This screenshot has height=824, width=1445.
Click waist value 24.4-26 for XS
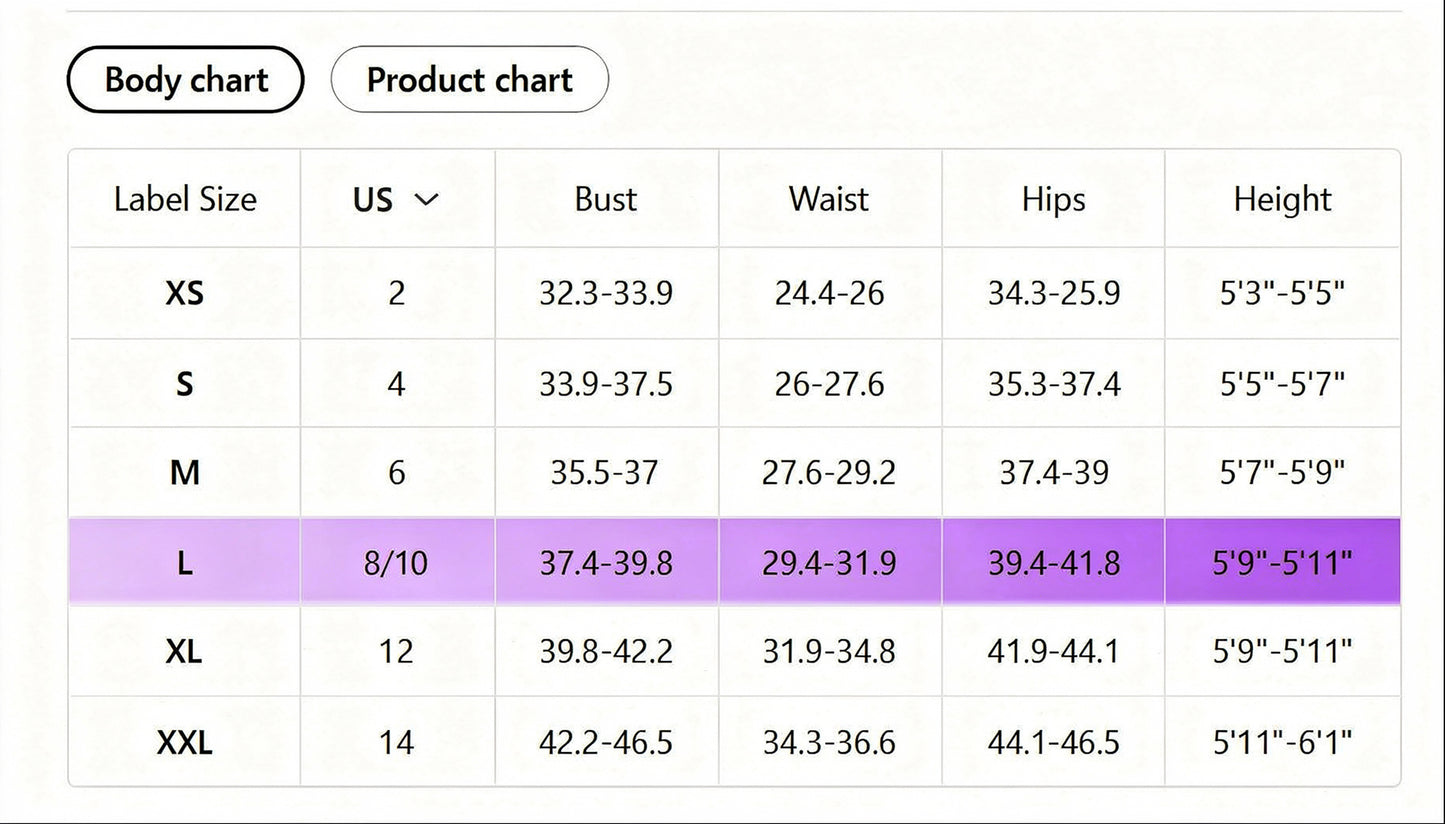[829, 293]
